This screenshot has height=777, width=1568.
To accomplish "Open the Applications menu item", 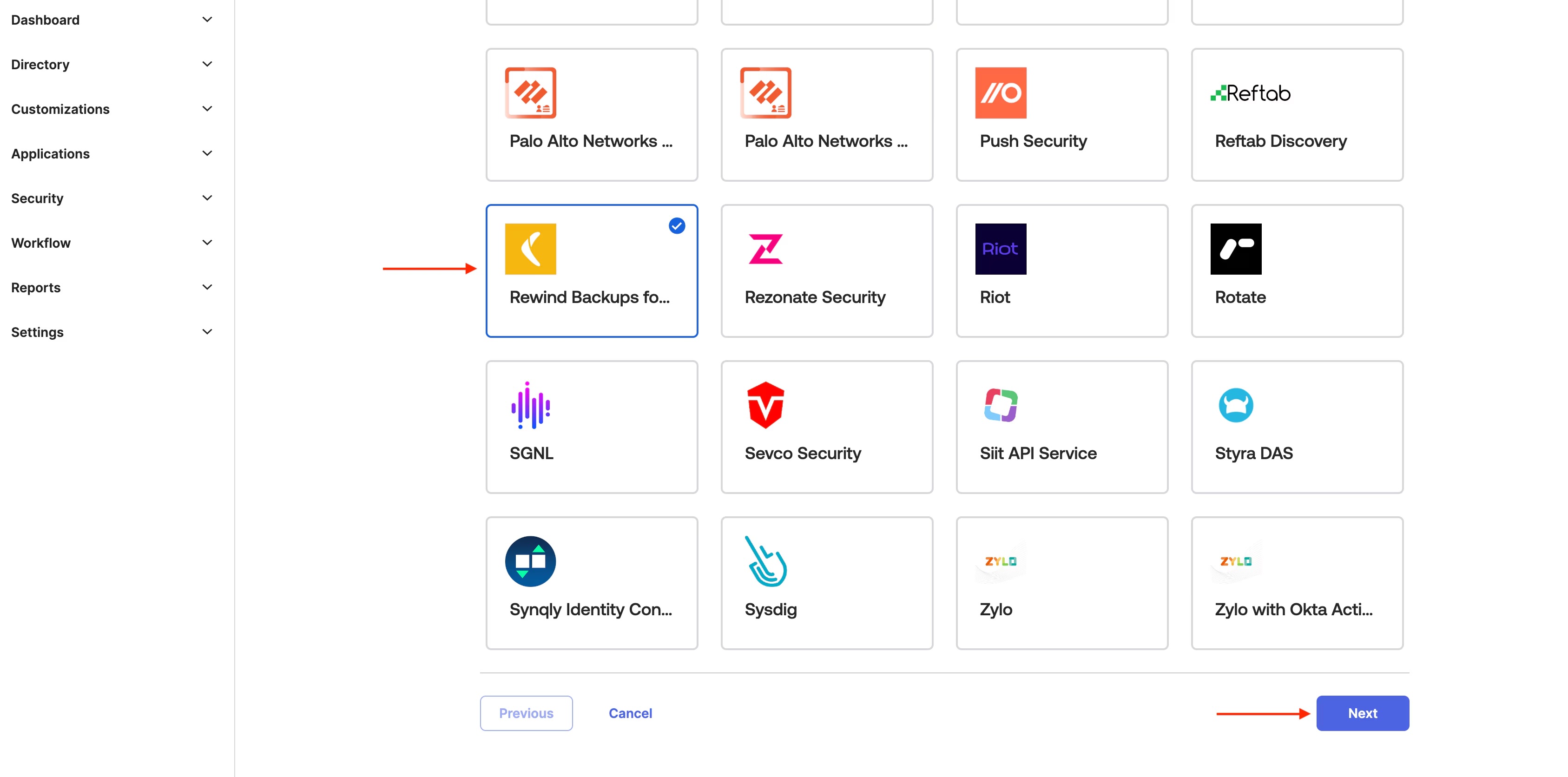I will [x=51, y=154].
